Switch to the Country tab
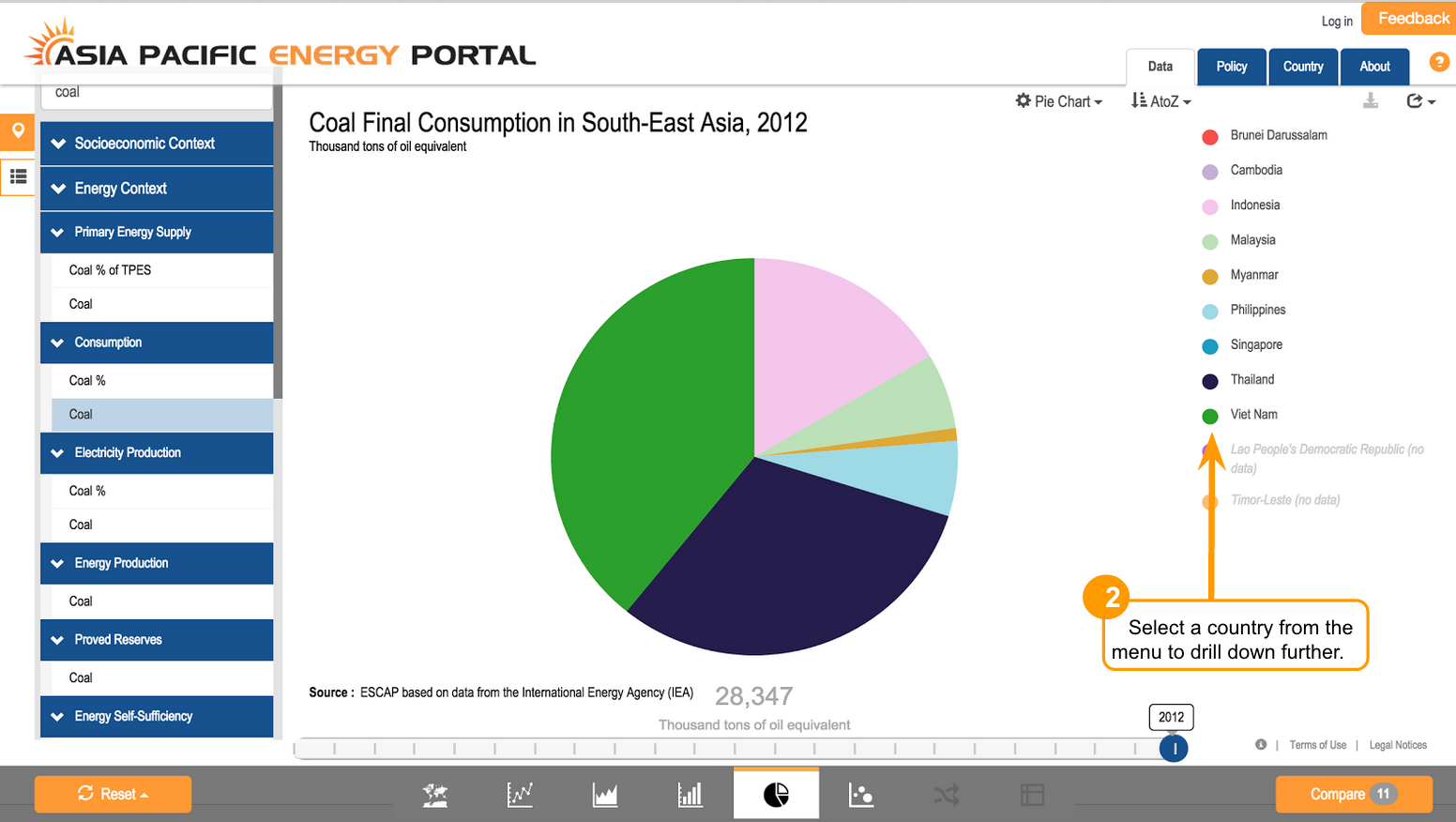Image resolution: width=1456 pixels, height=822 pixels. (x=1303, y=67)
